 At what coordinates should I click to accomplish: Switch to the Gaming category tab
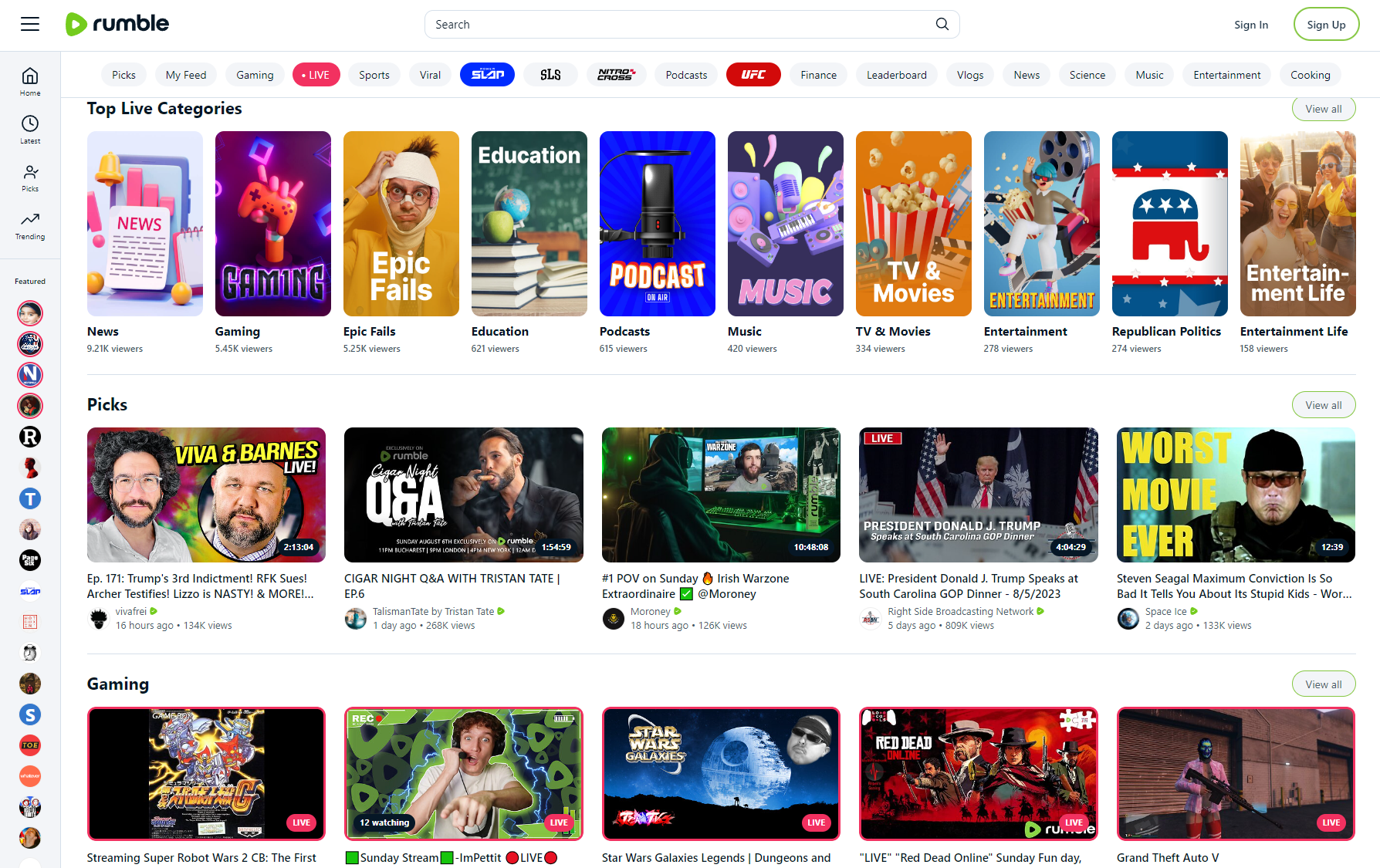(255, 74)
